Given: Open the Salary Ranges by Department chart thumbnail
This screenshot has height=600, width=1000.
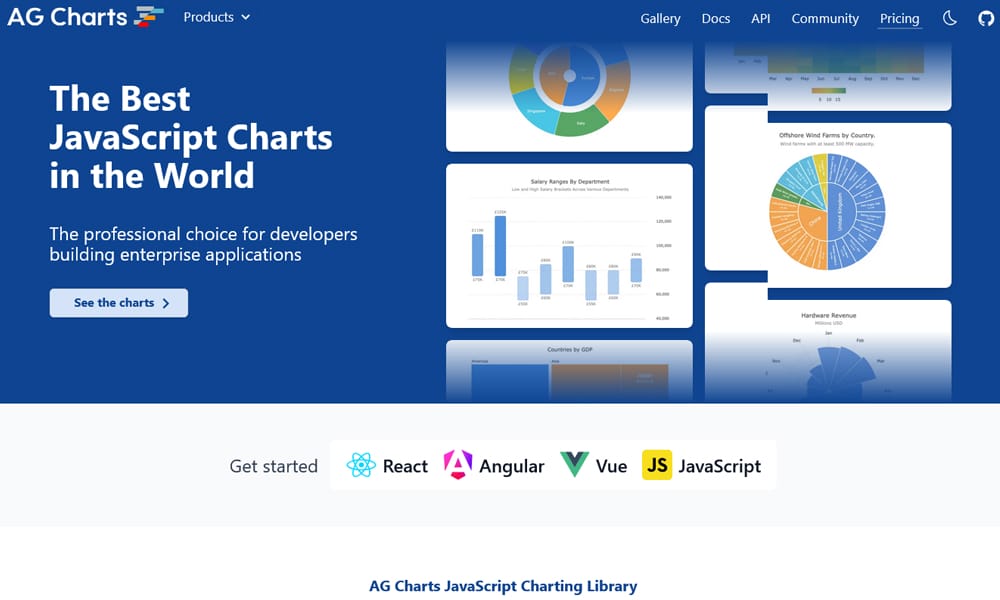Looking at the screenshot, I should click(x=568, y=245).
